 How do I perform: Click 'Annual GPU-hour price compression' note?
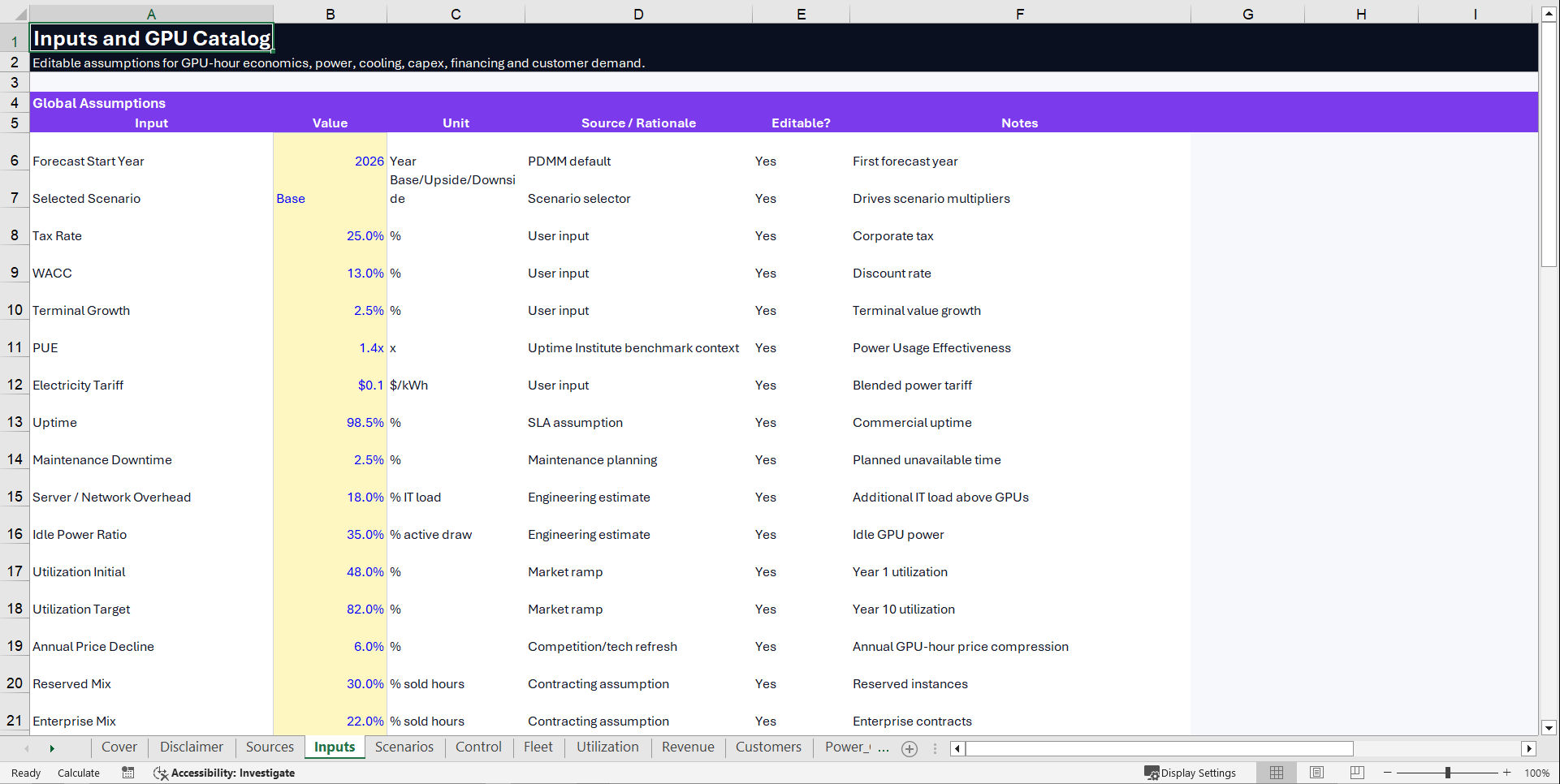tap(961, 646)
